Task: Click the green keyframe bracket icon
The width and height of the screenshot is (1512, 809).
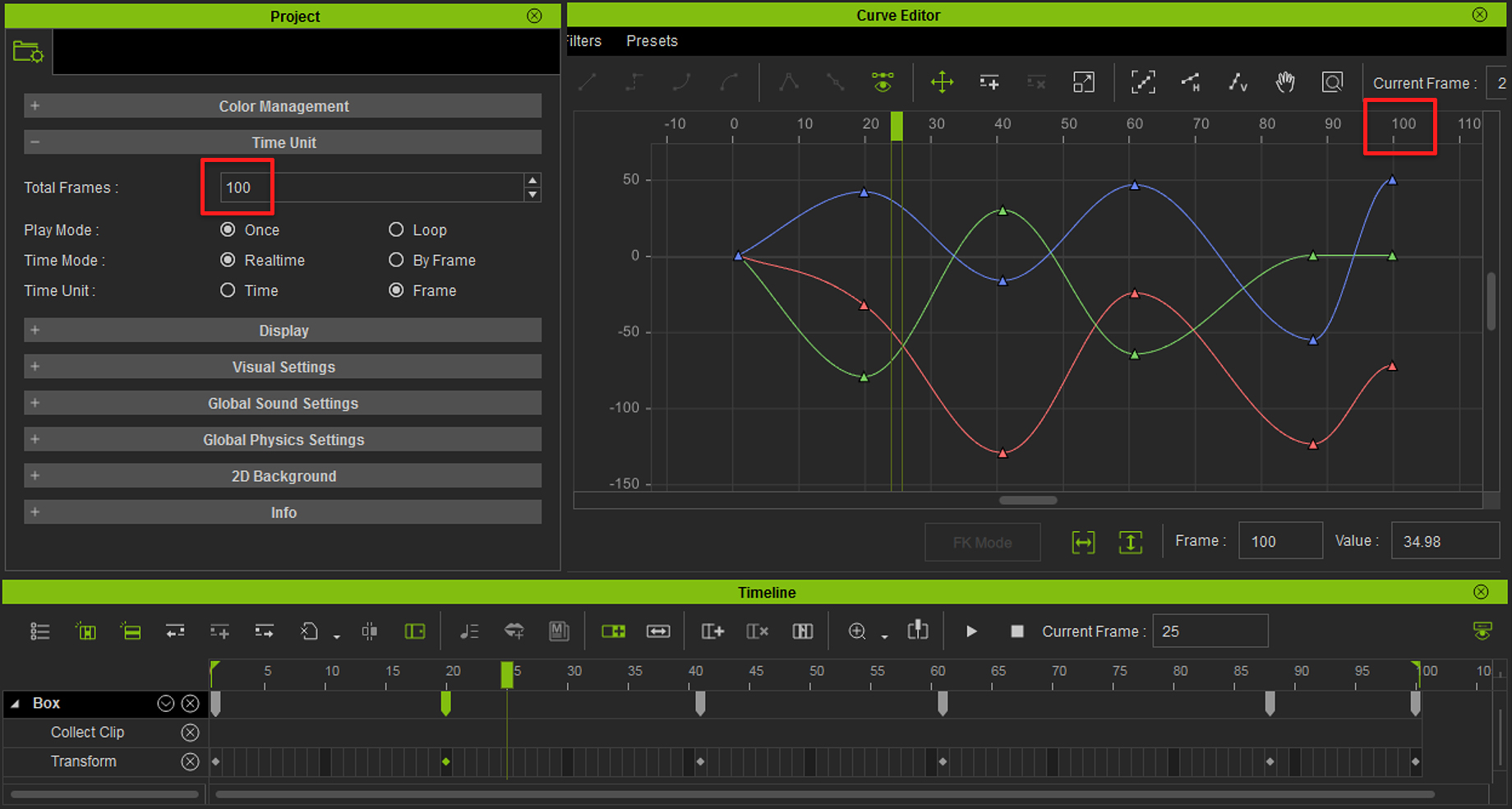Action: 85,631
